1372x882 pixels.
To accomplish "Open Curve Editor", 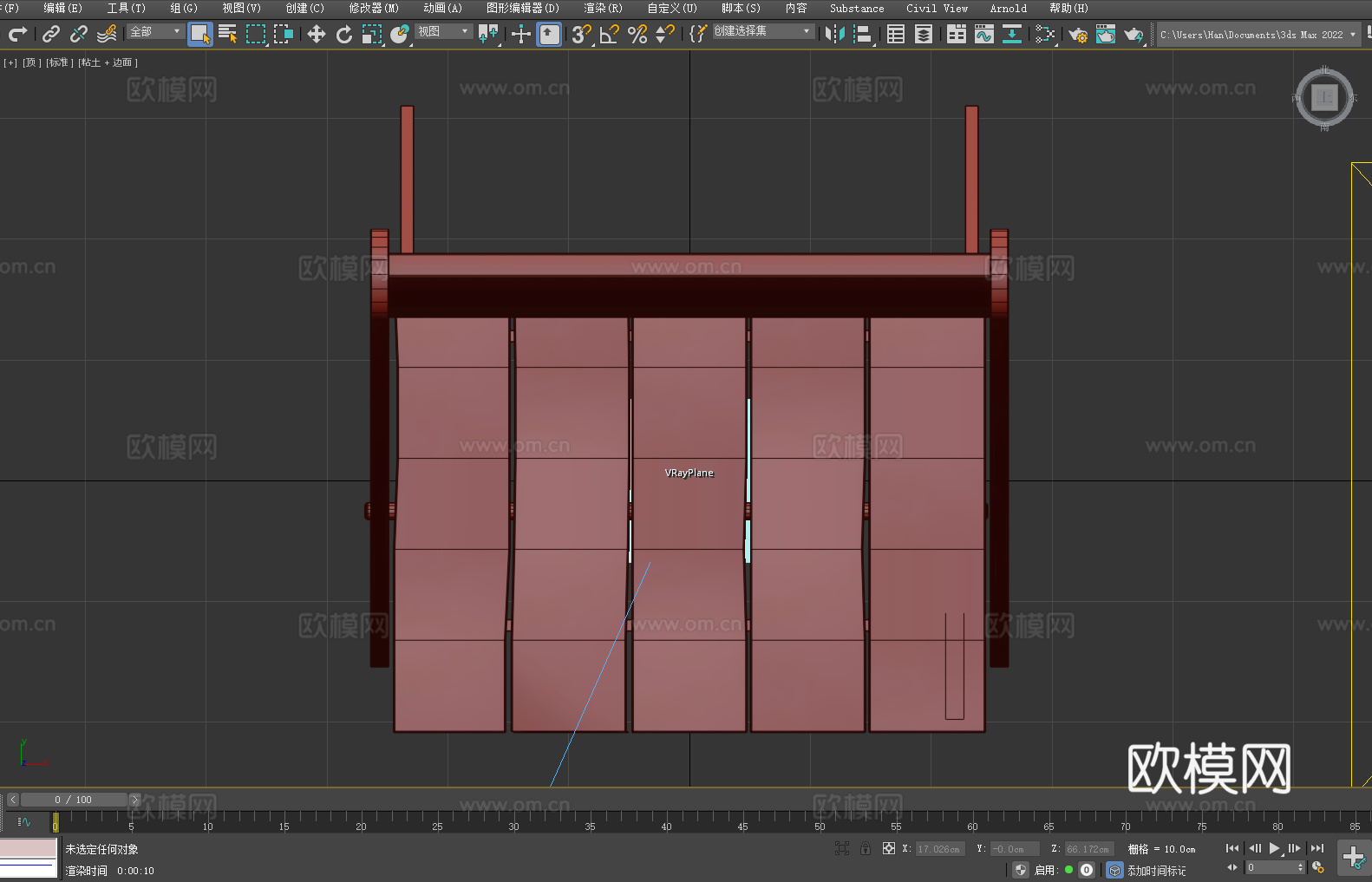I will coord(984,34).
